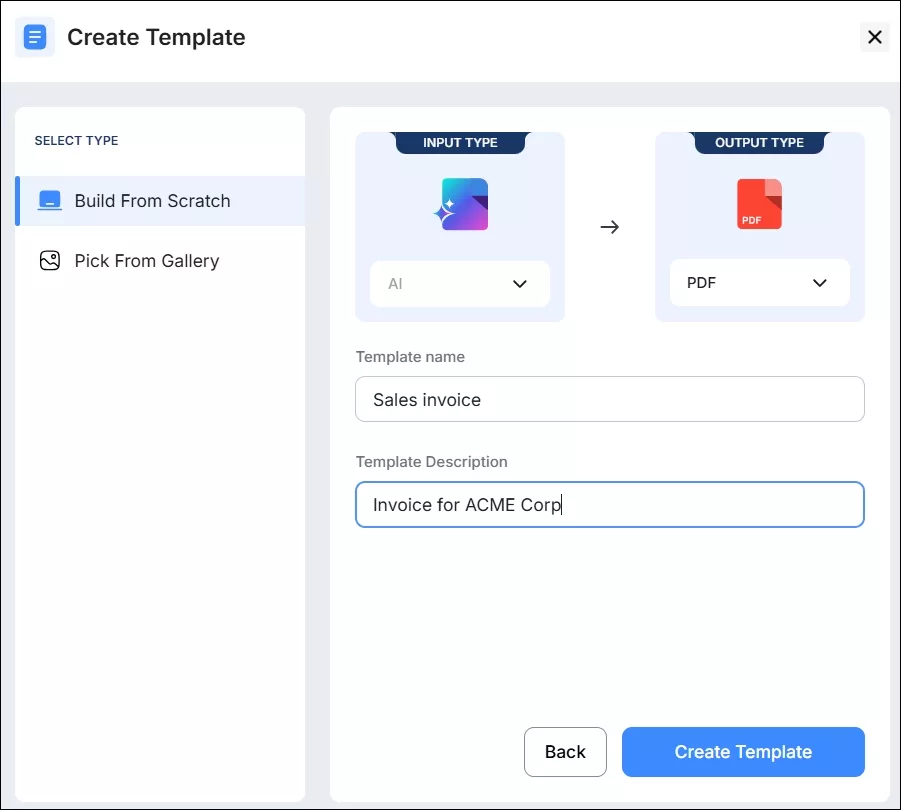The image size is (901, 810).
Task: Select the Build From Scratch sidebar icon
Action: click(49, 200)
